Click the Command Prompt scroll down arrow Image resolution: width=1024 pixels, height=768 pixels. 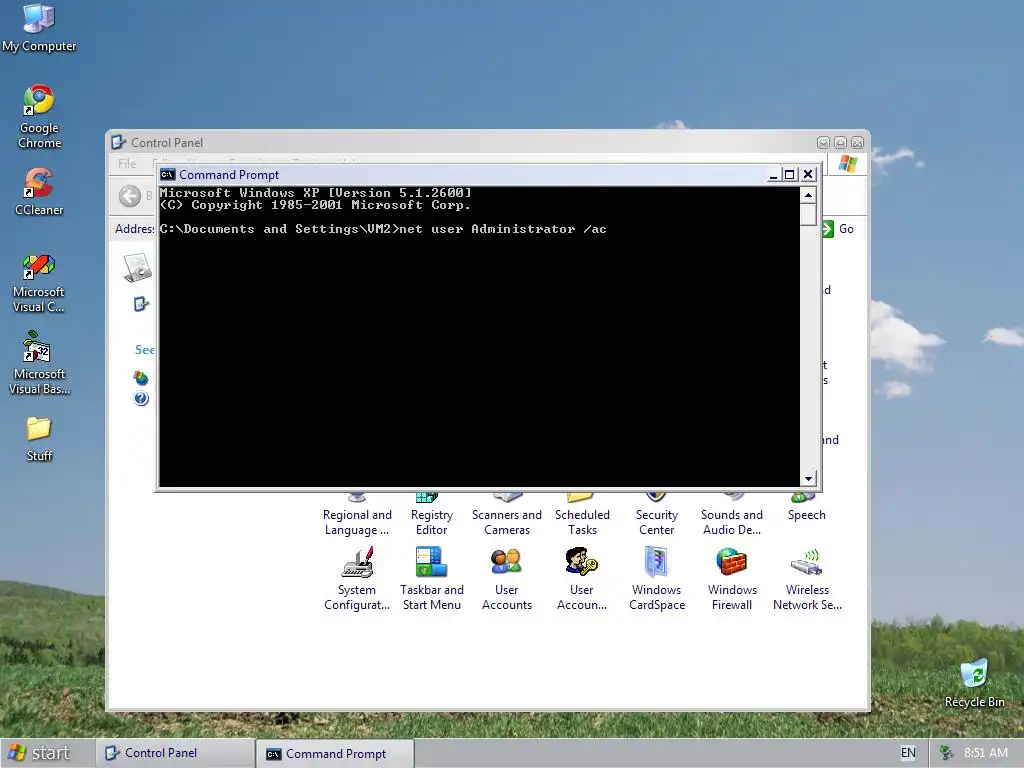pyautogui.click(x=808, y=479)
